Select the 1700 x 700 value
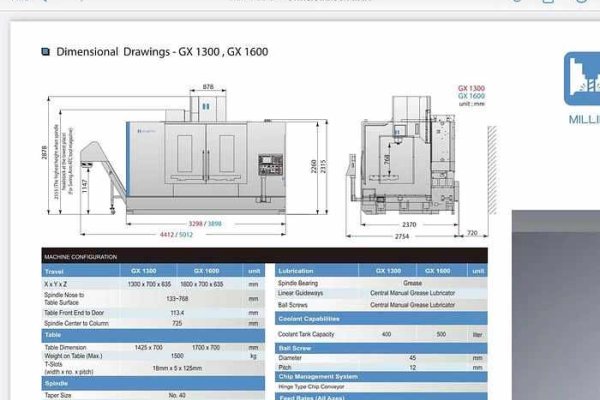The height and width of the screenshot is (400, 600). coord(206,348)
